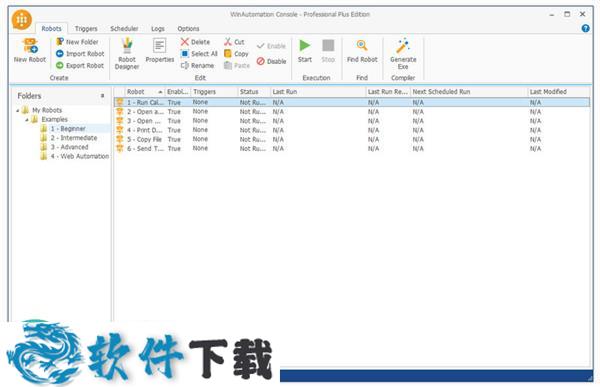This screenshot has height=387, width=600.
Task: Open the Options tab
Action: (188, 29)
